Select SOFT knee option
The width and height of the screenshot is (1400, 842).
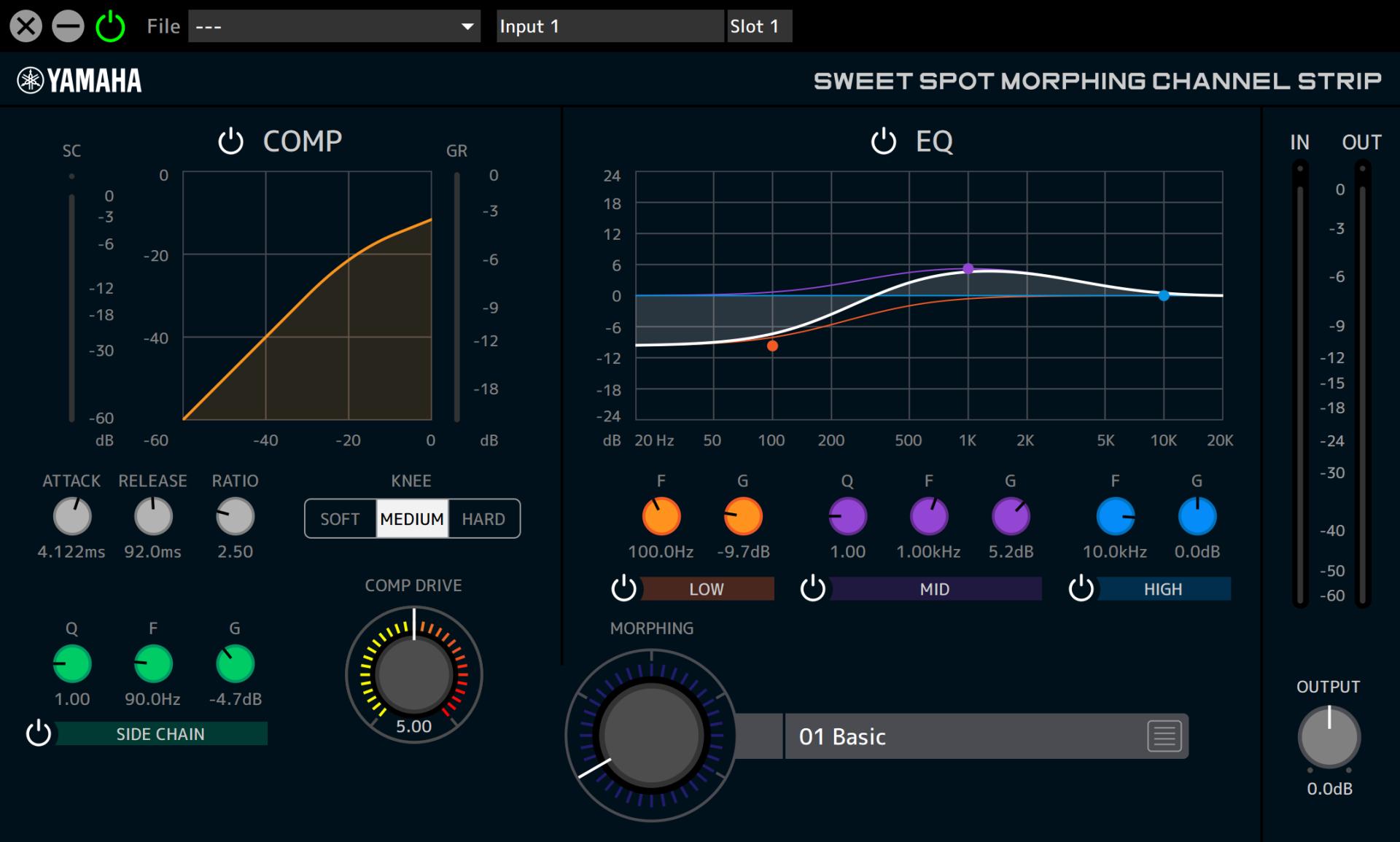click(340, 519)
